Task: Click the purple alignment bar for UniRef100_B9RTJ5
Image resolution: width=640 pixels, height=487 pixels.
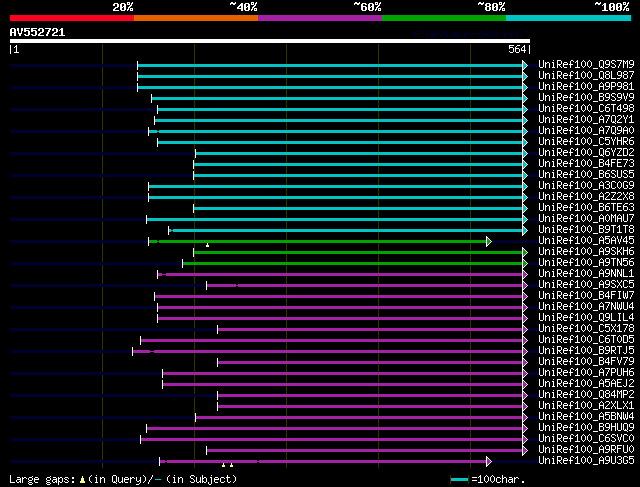Action: (328, 351)
